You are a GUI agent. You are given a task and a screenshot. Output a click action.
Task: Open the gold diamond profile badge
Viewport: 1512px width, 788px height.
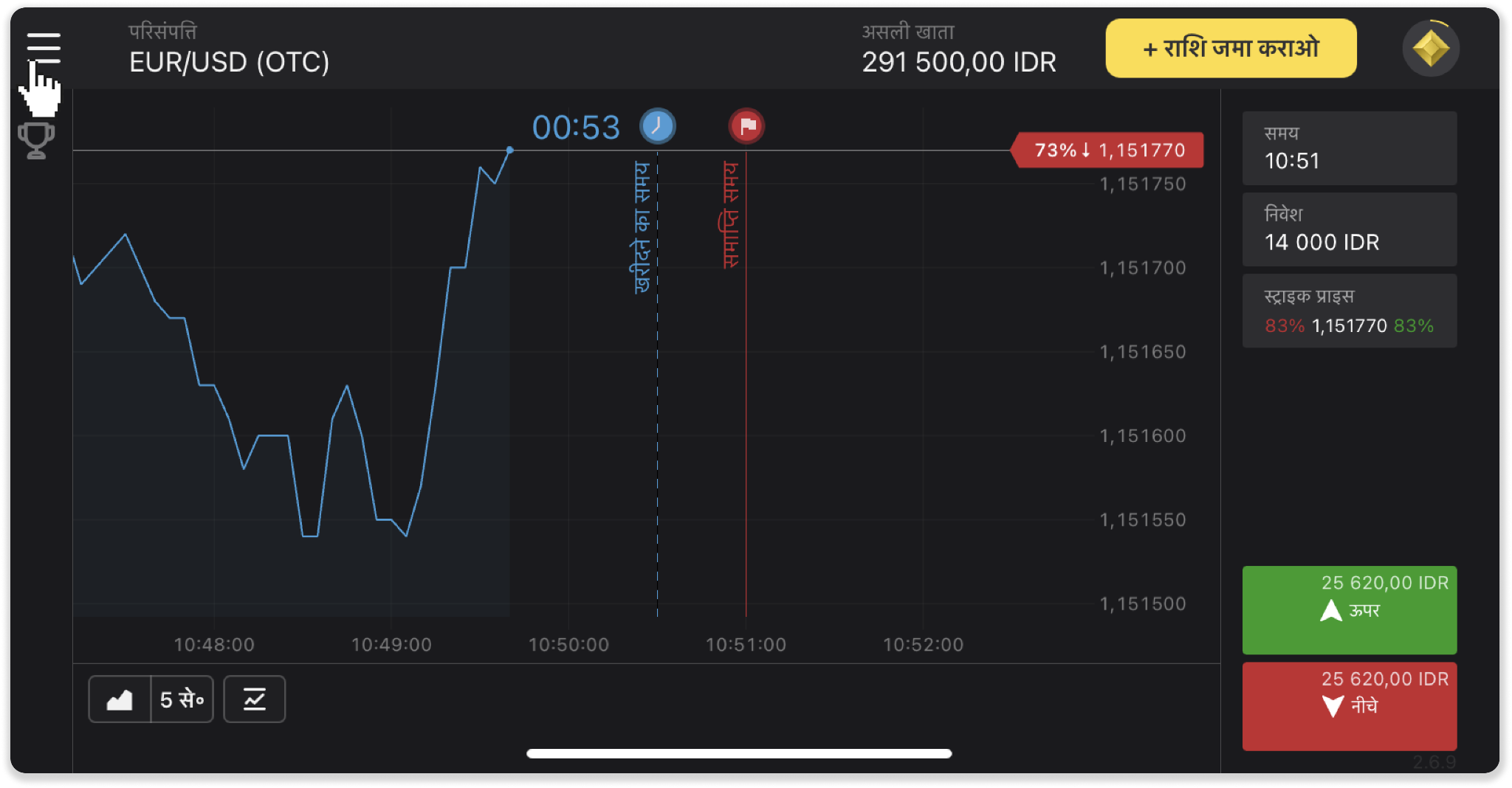coord(1430,49)
